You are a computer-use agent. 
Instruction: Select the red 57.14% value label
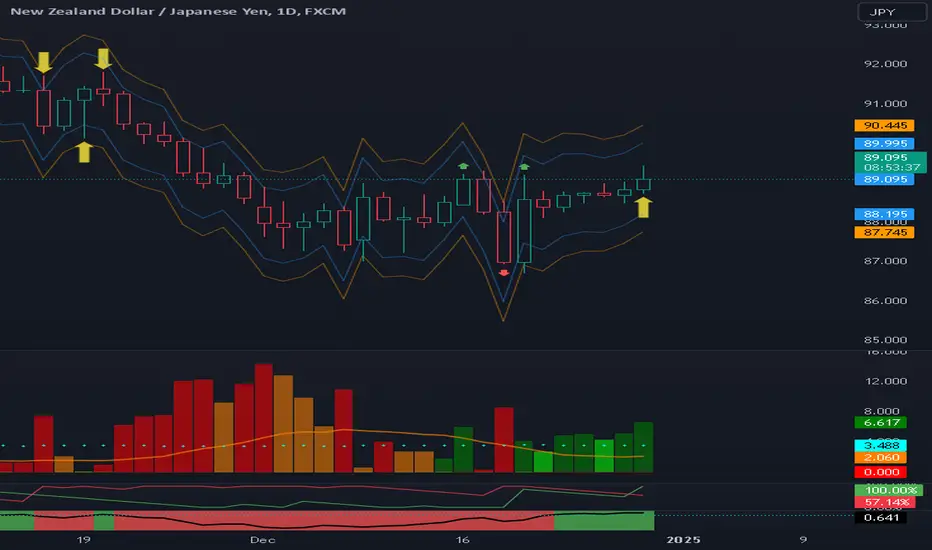[885, 502]
